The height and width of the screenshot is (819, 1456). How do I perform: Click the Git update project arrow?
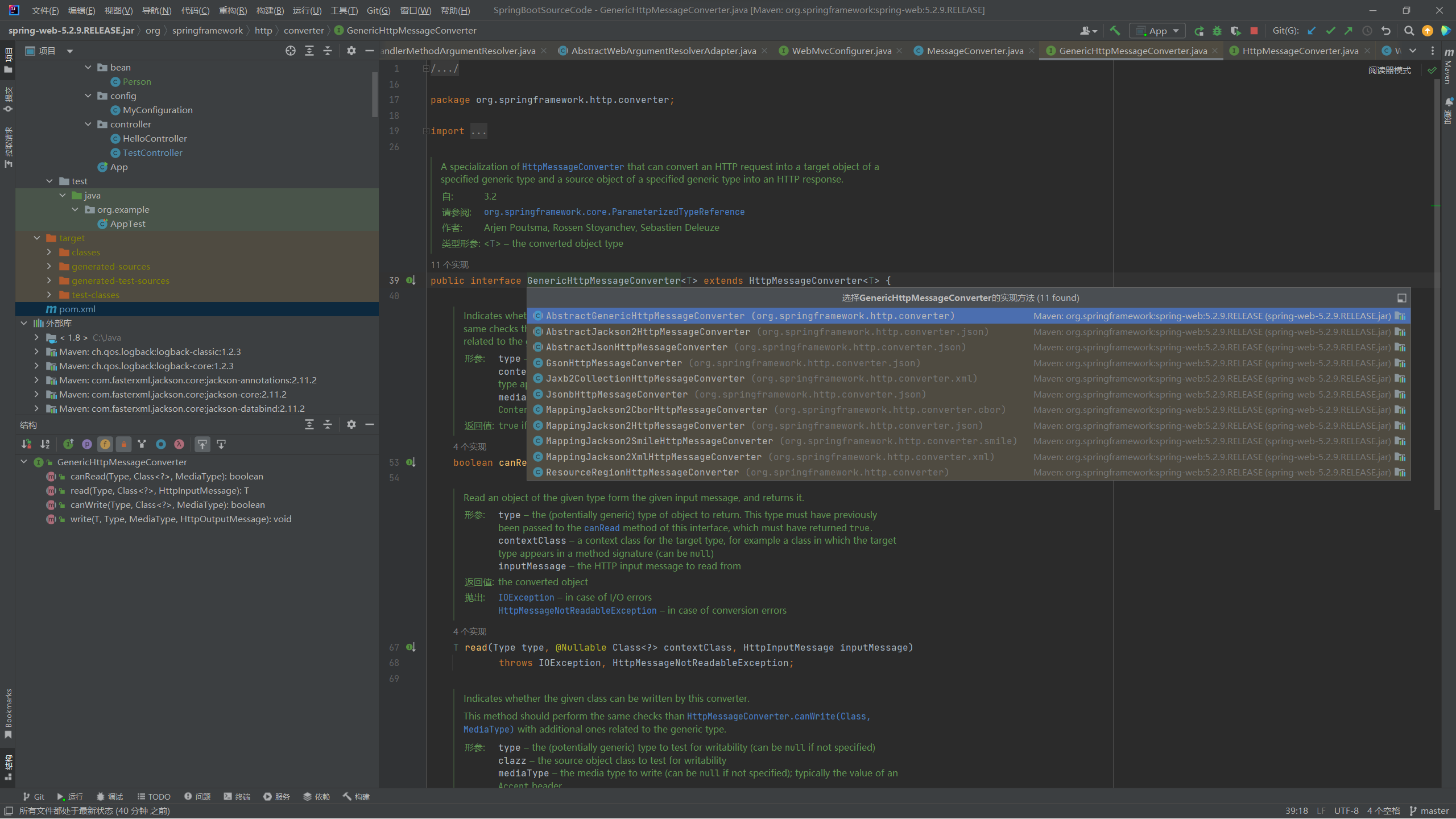tap(1312, 31)
